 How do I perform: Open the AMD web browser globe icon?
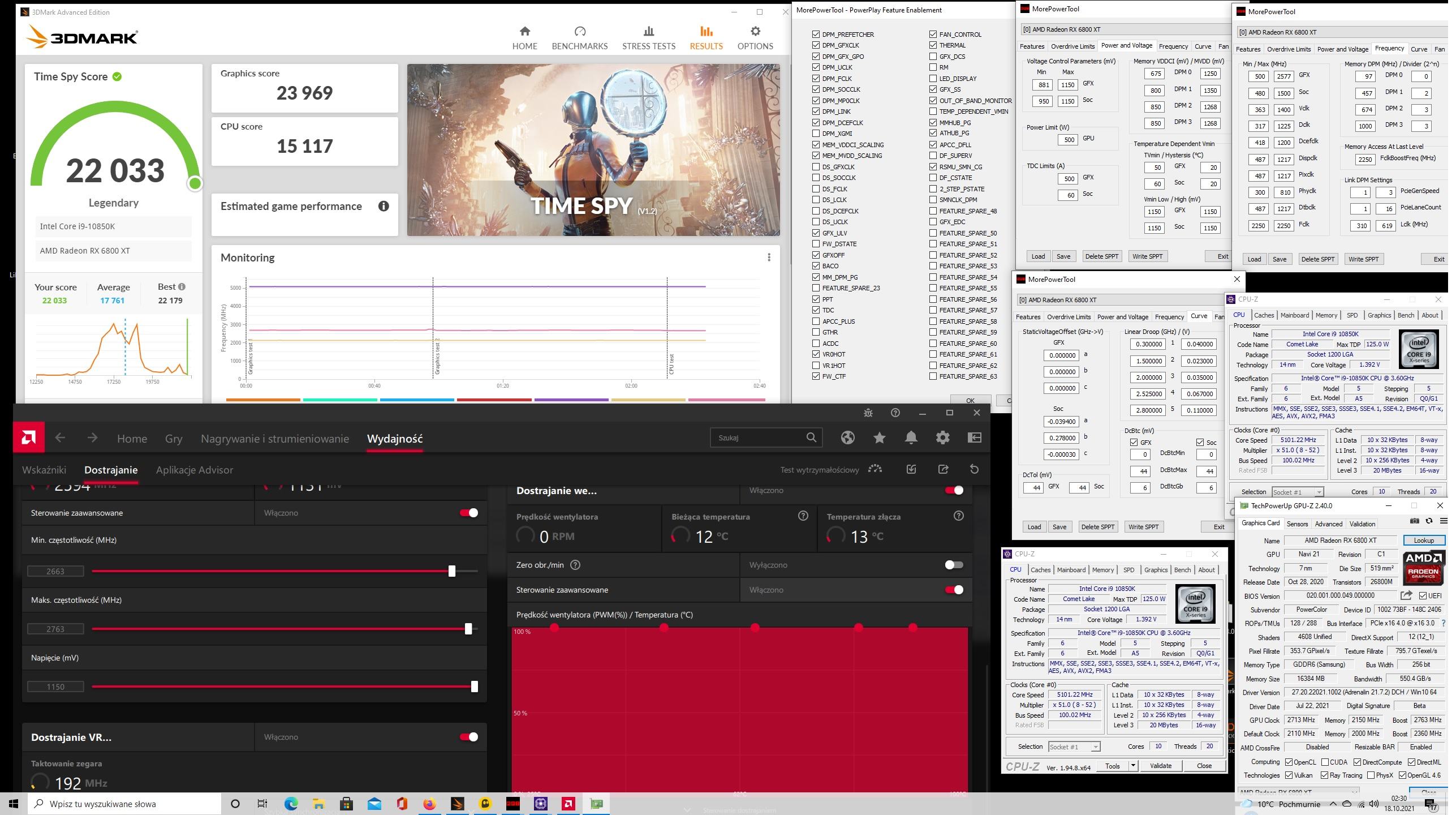[x=847, y=437]
